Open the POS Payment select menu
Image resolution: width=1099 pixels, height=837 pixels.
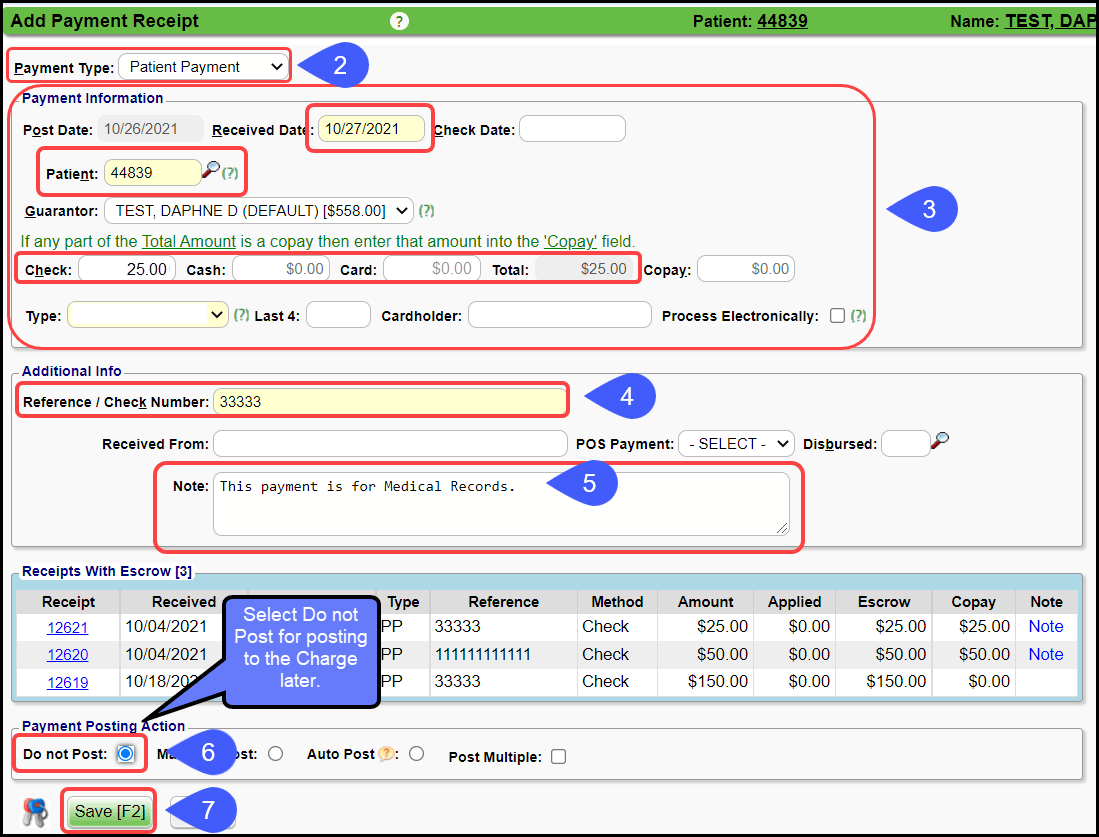[x=735, y=444]
